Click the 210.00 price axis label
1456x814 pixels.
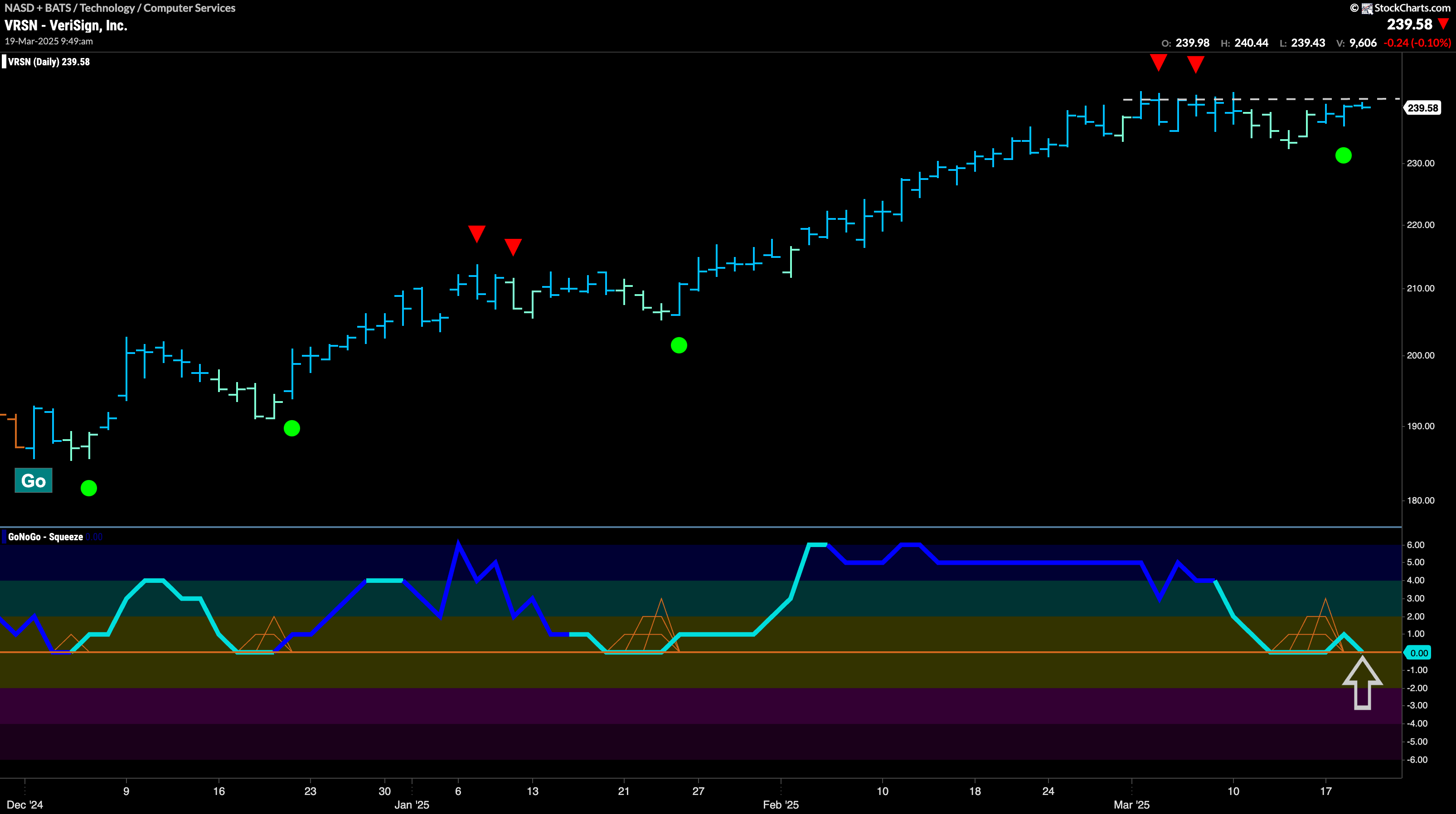coord(1420,288)
